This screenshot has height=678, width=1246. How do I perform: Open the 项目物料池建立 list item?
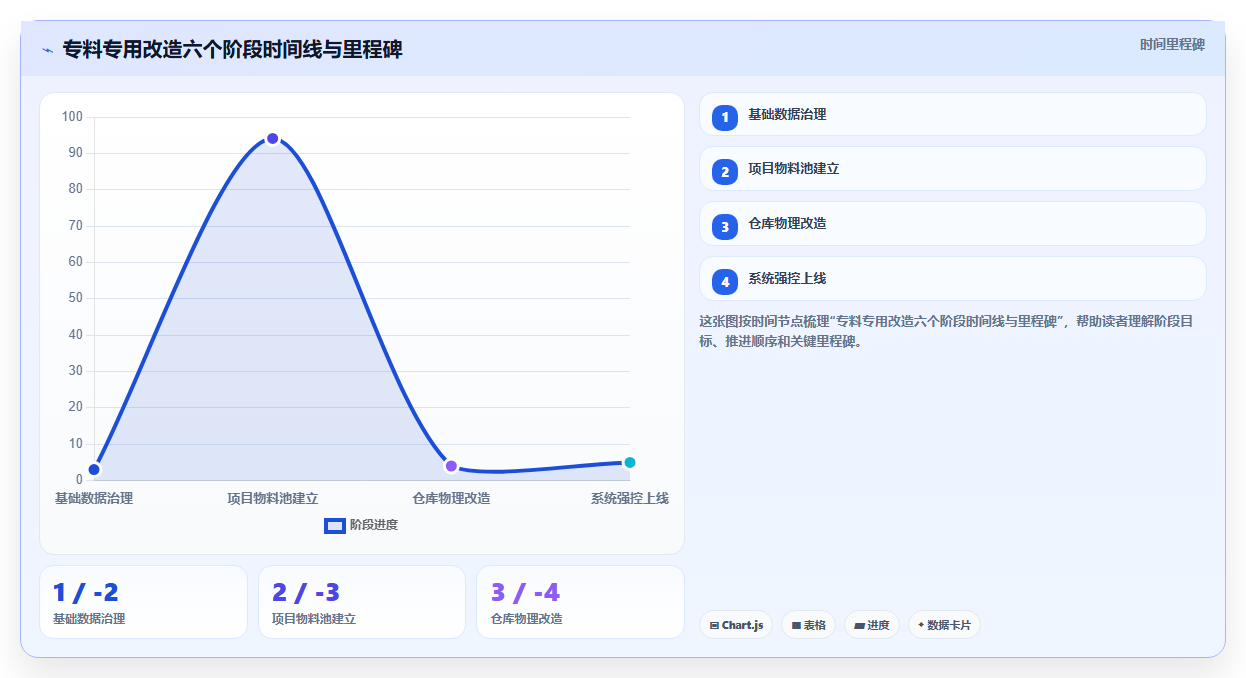coord(953,169)
